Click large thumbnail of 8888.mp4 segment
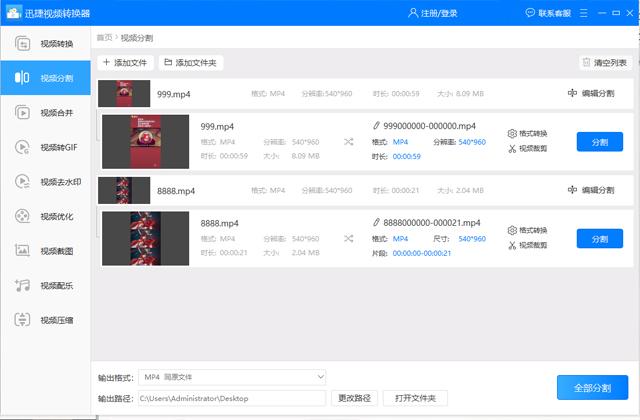The width and height of the screenshot is (640, 420). 145,238
